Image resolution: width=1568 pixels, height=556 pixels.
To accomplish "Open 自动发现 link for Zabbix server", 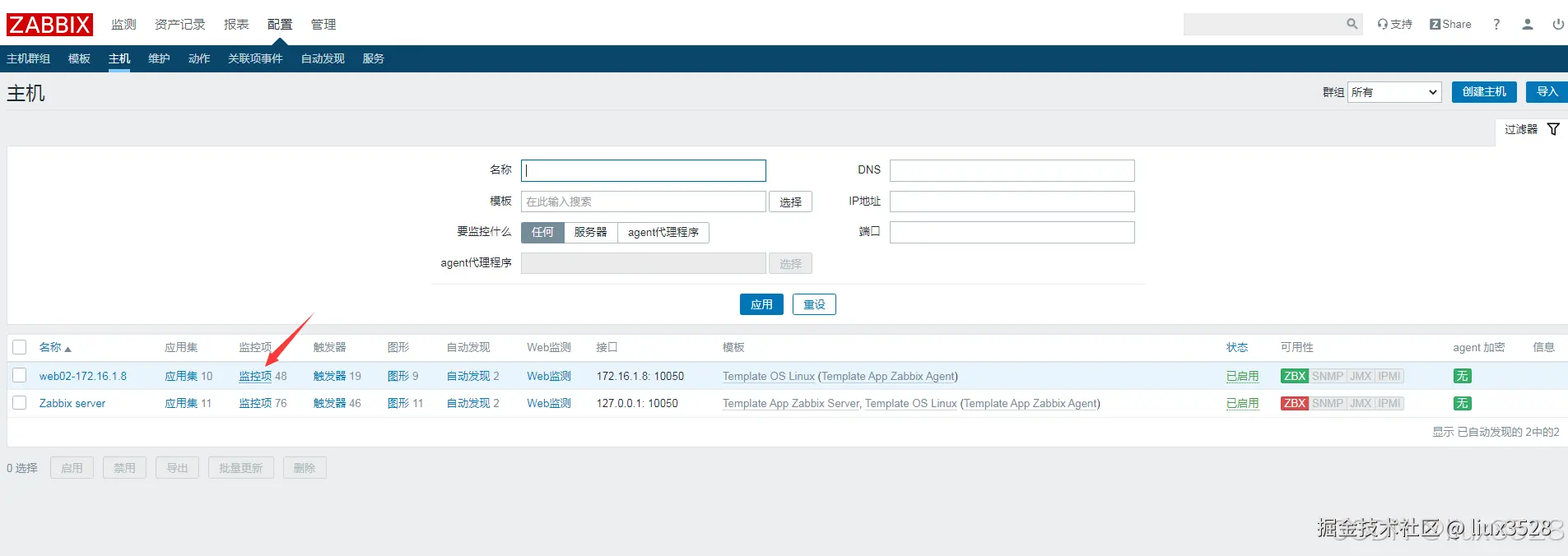I will coord(468,403).
